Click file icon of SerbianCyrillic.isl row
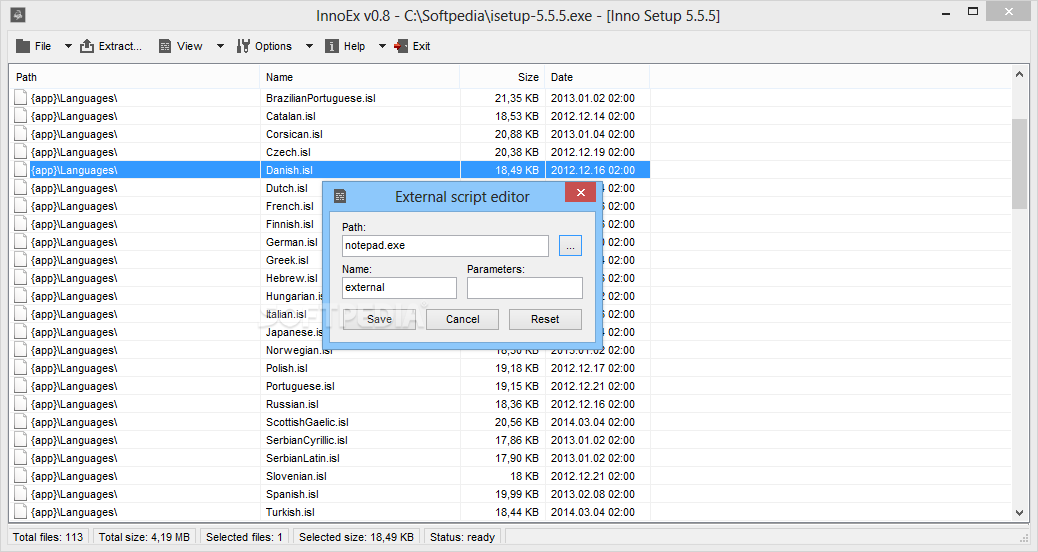Image resolution: width=1038 pixels, height=552 pixels. click(x=21, y=440)
